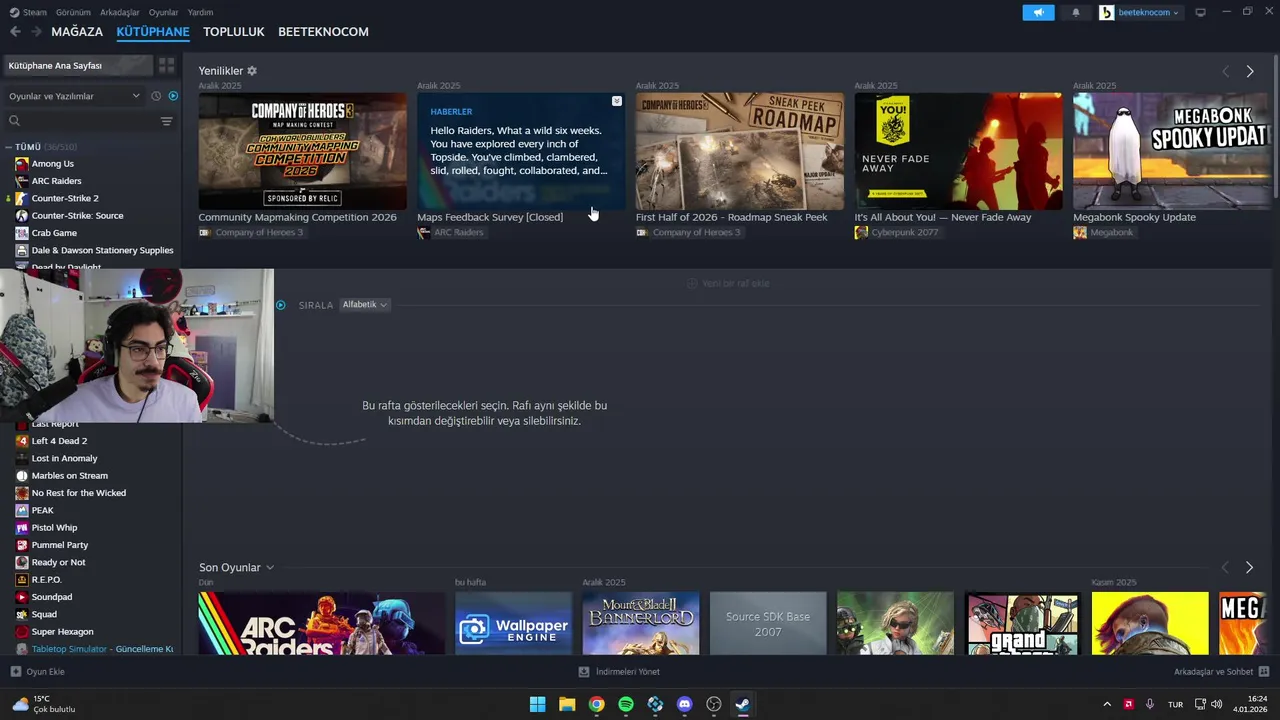Expand the Son Oyunlar shelf dropdown
The image size is (1280, 720).
click(270, 568)
